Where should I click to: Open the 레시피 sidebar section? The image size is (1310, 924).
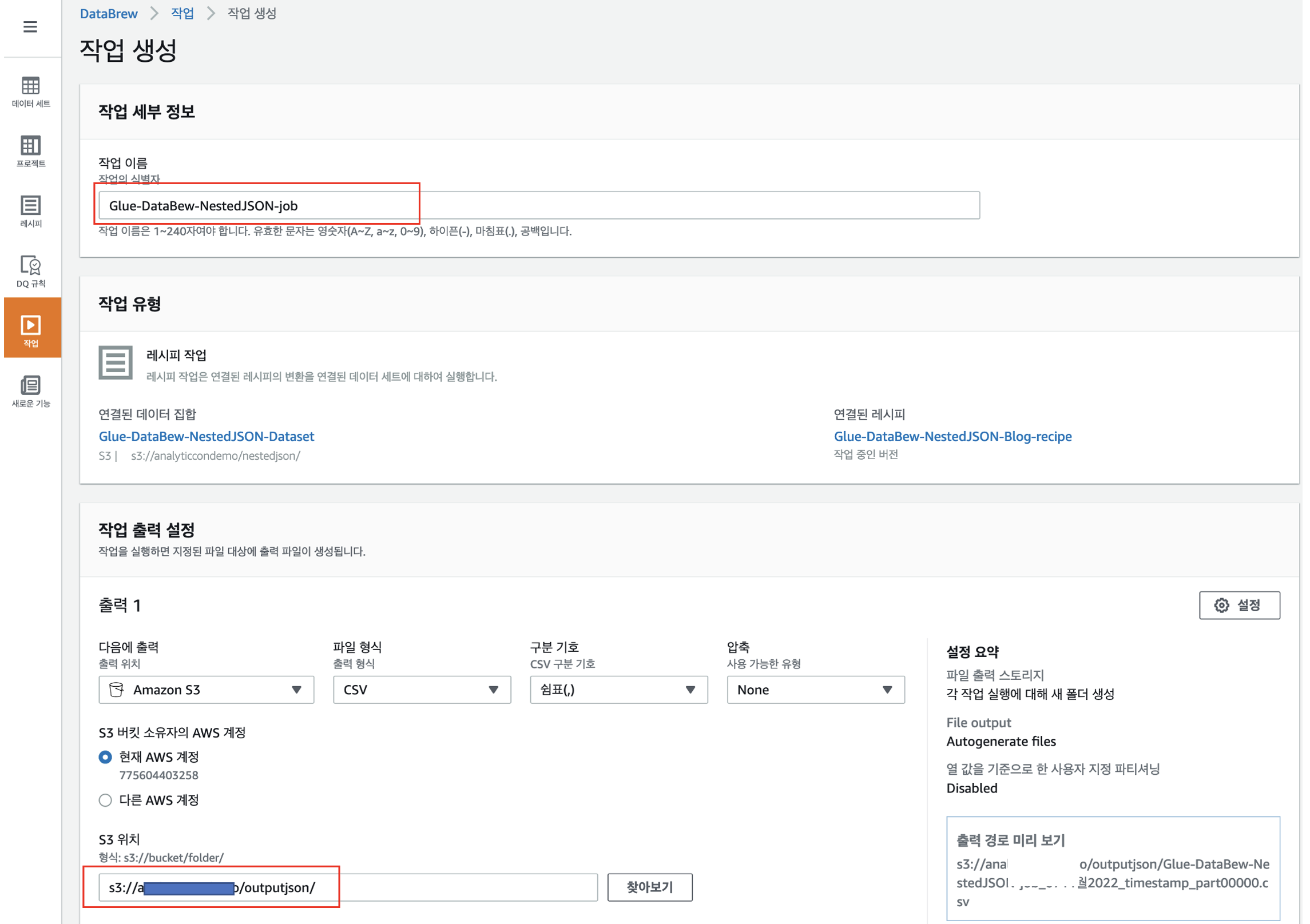pyautogui.click(x=31, y=211)
